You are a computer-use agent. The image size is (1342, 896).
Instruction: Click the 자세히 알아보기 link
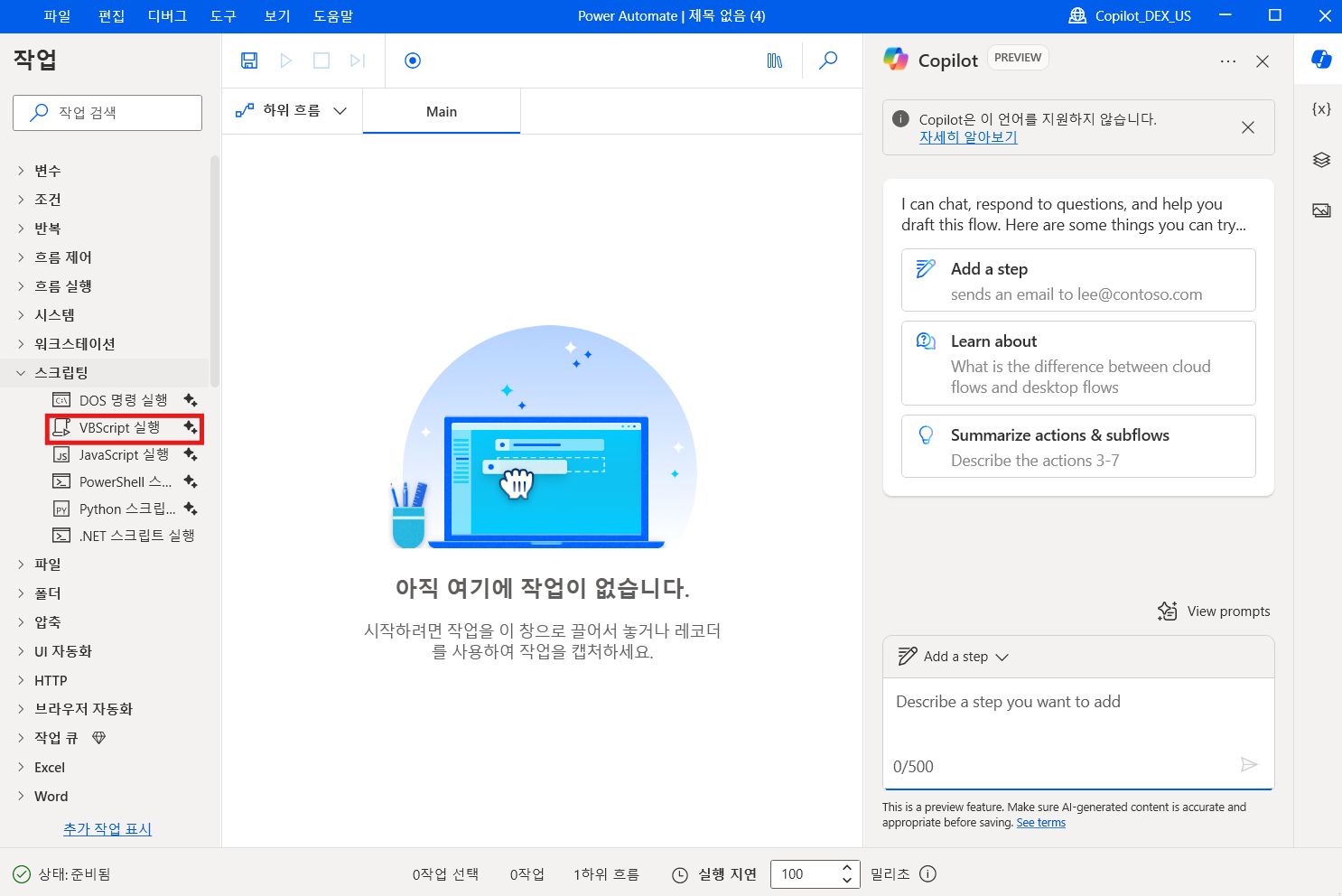click(x=968, y=137)
